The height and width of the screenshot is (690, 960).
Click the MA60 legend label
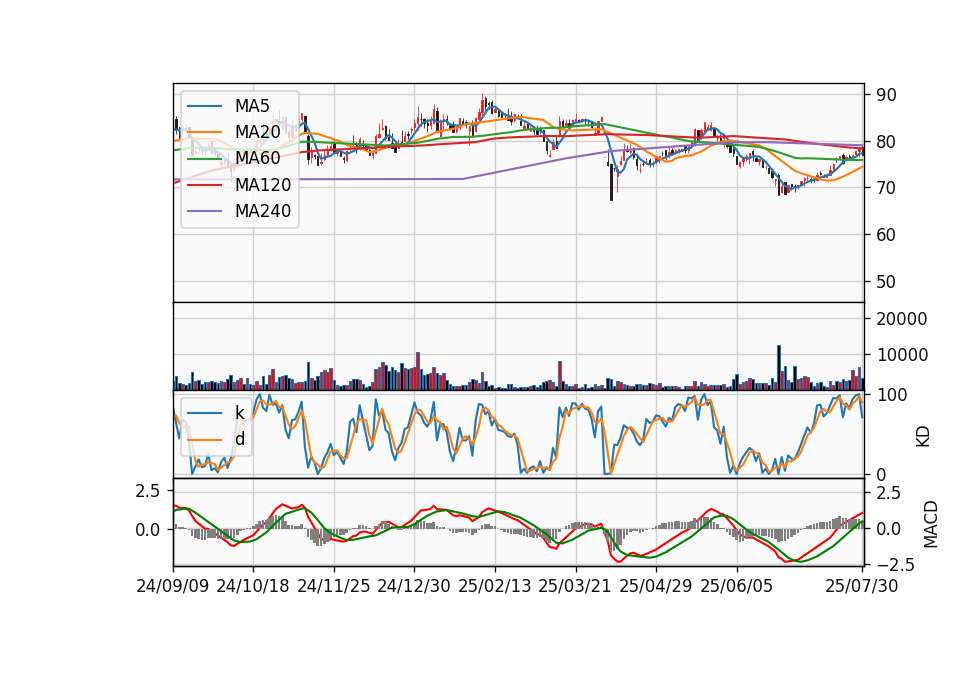coord(257,158)
